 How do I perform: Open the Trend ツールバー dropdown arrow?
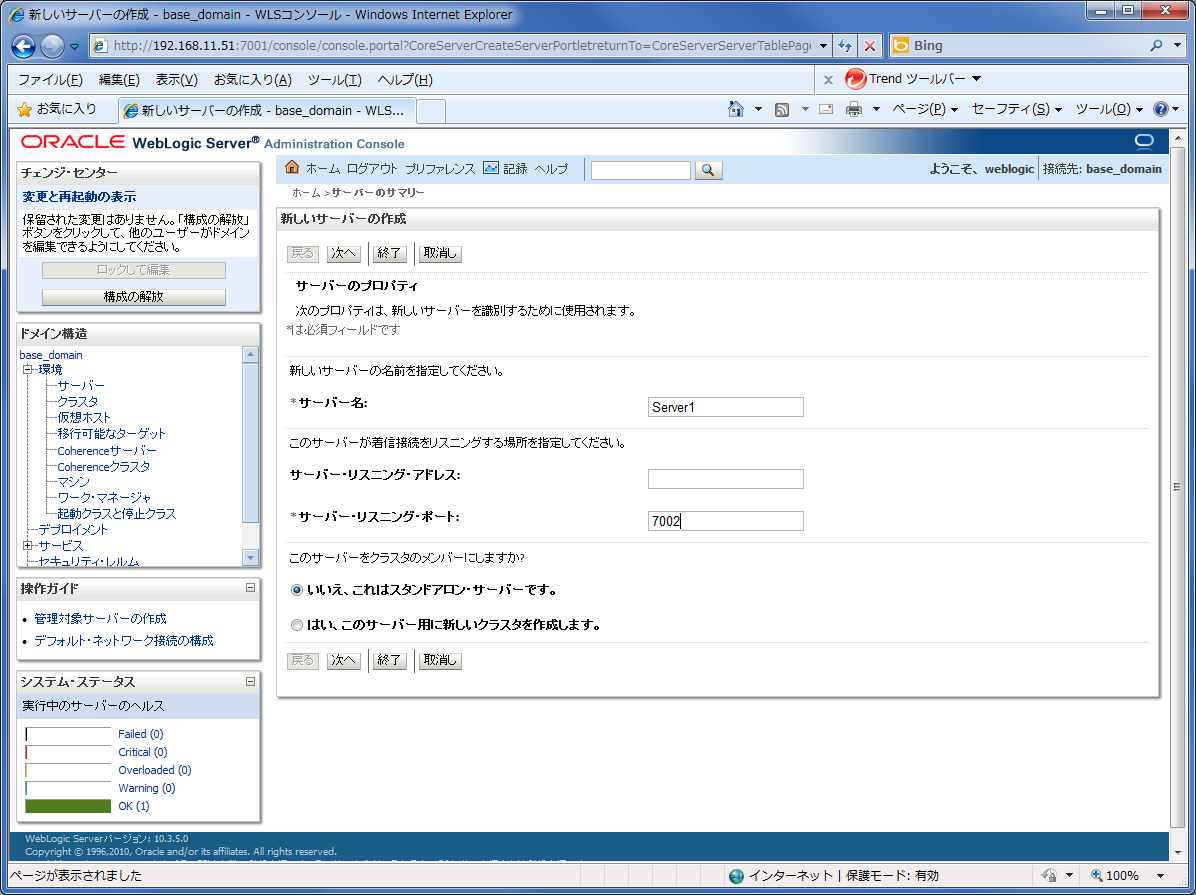point(976,79)
